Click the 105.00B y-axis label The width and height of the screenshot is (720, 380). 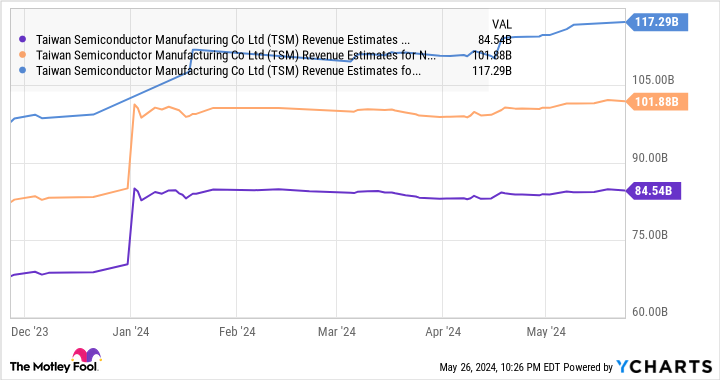coord(653,80)
